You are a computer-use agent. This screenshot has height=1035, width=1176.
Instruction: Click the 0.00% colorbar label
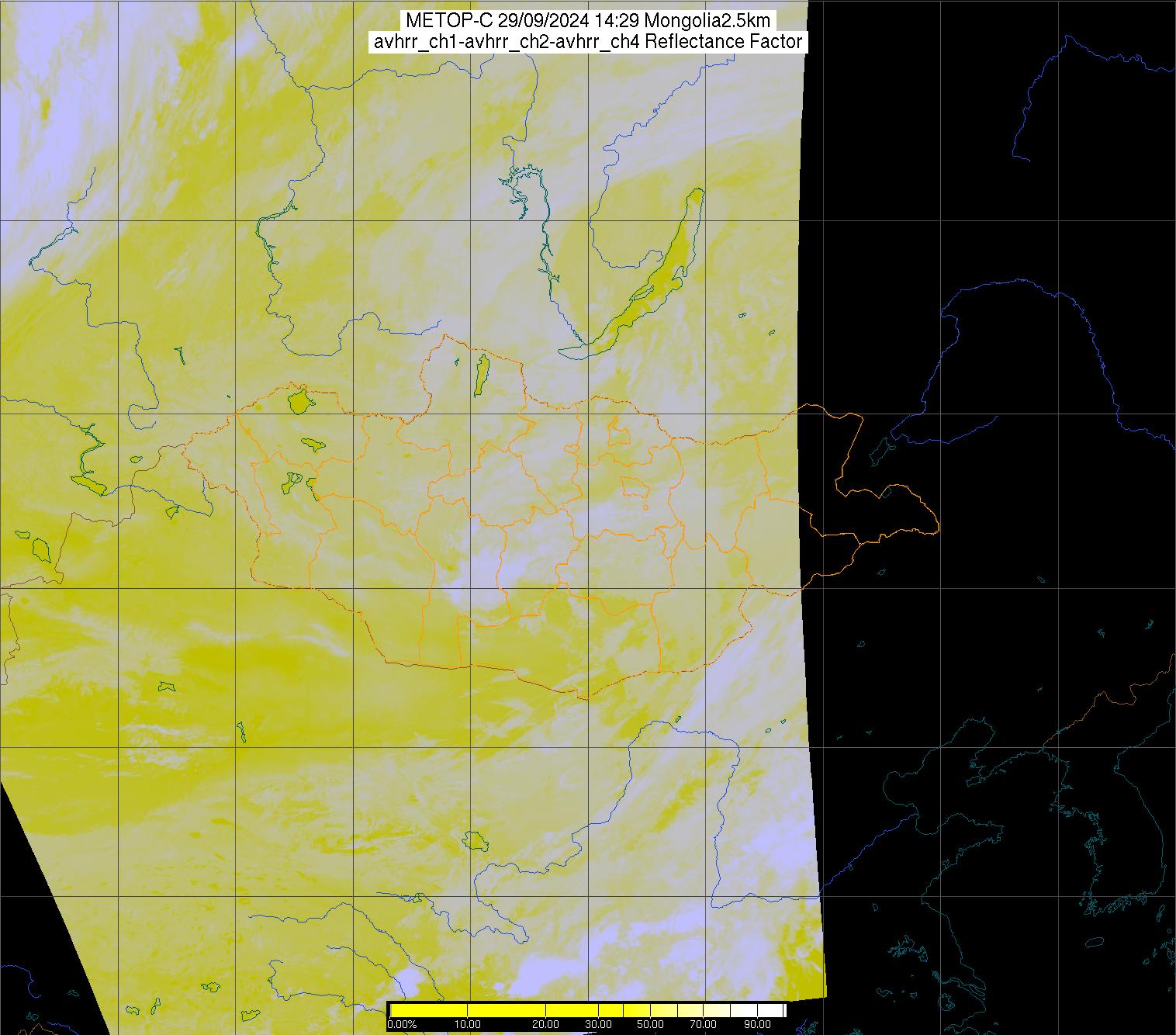point(402,1025)
